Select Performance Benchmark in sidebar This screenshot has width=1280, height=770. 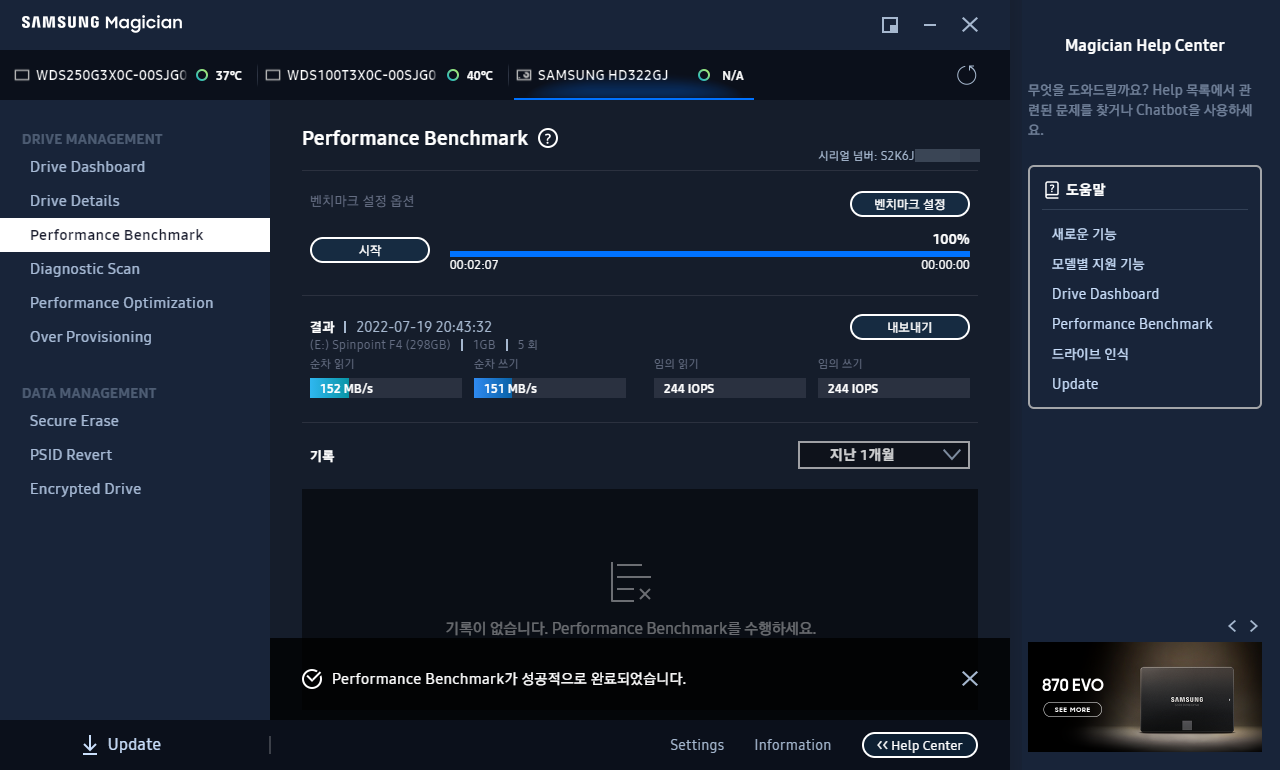[135, 235]
